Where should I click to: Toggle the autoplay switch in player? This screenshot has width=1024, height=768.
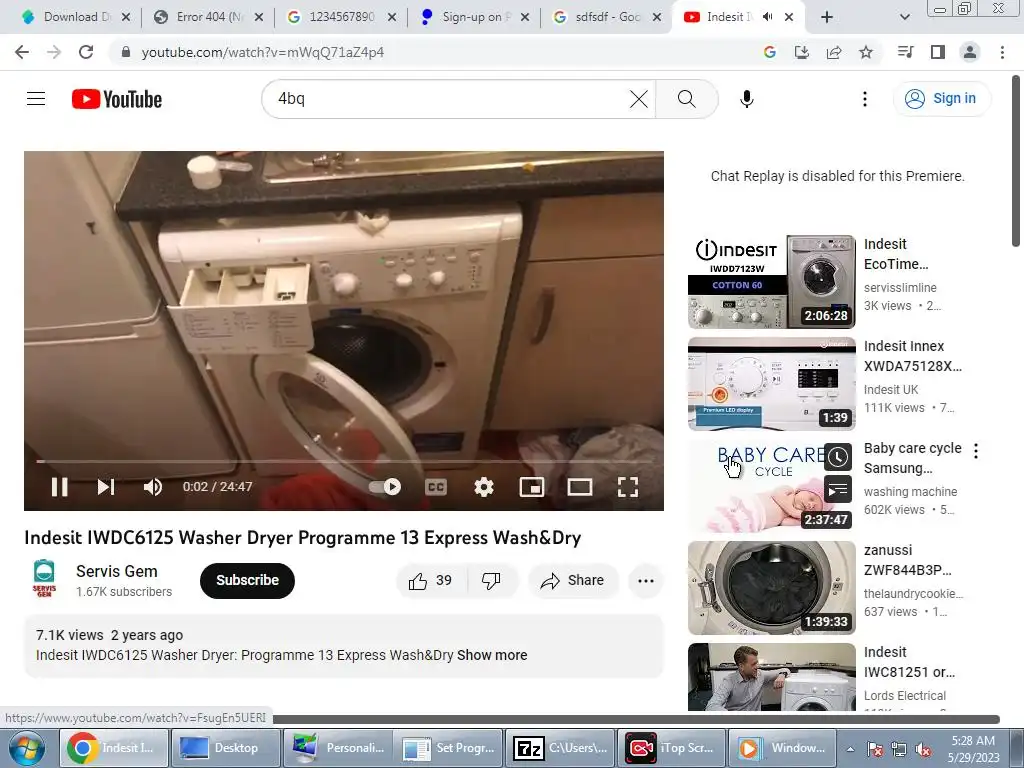[385, 487]
